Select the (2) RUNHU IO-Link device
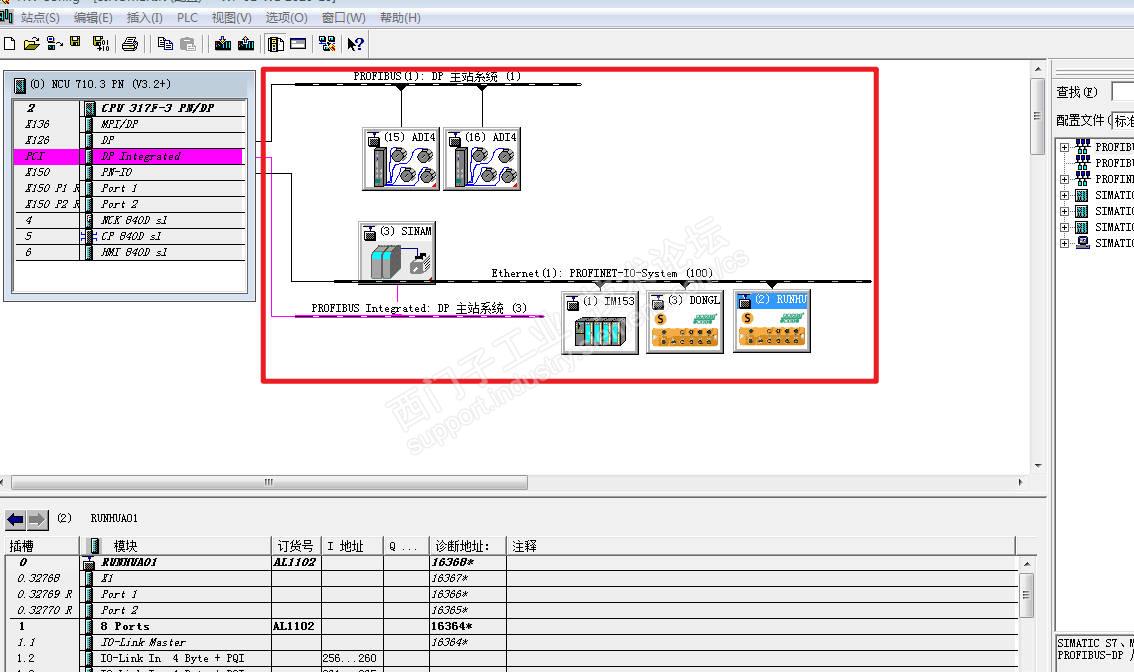The height and width of the screenshot is (672, 1134). (x=772, y=321)
